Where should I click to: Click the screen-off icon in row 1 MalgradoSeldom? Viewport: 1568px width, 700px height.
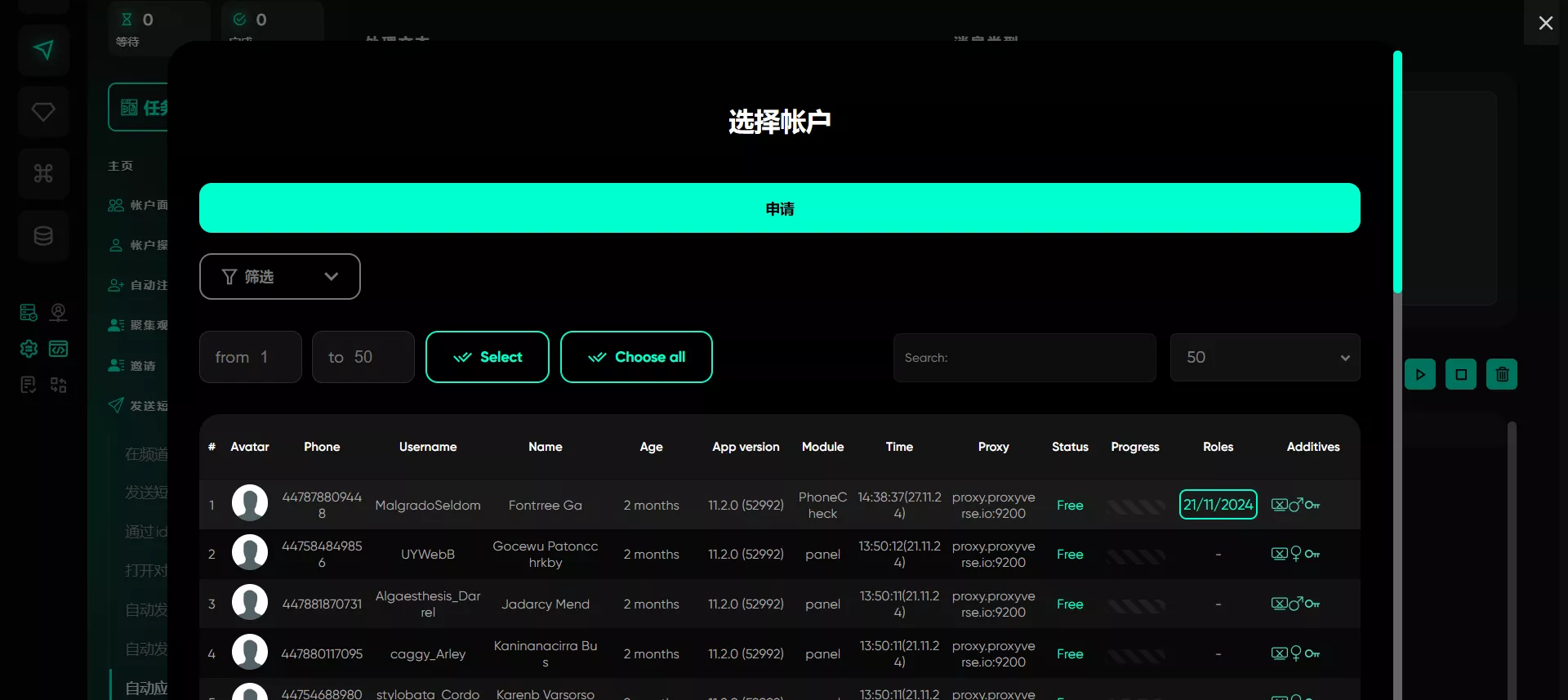click(x=1279, y=505)
